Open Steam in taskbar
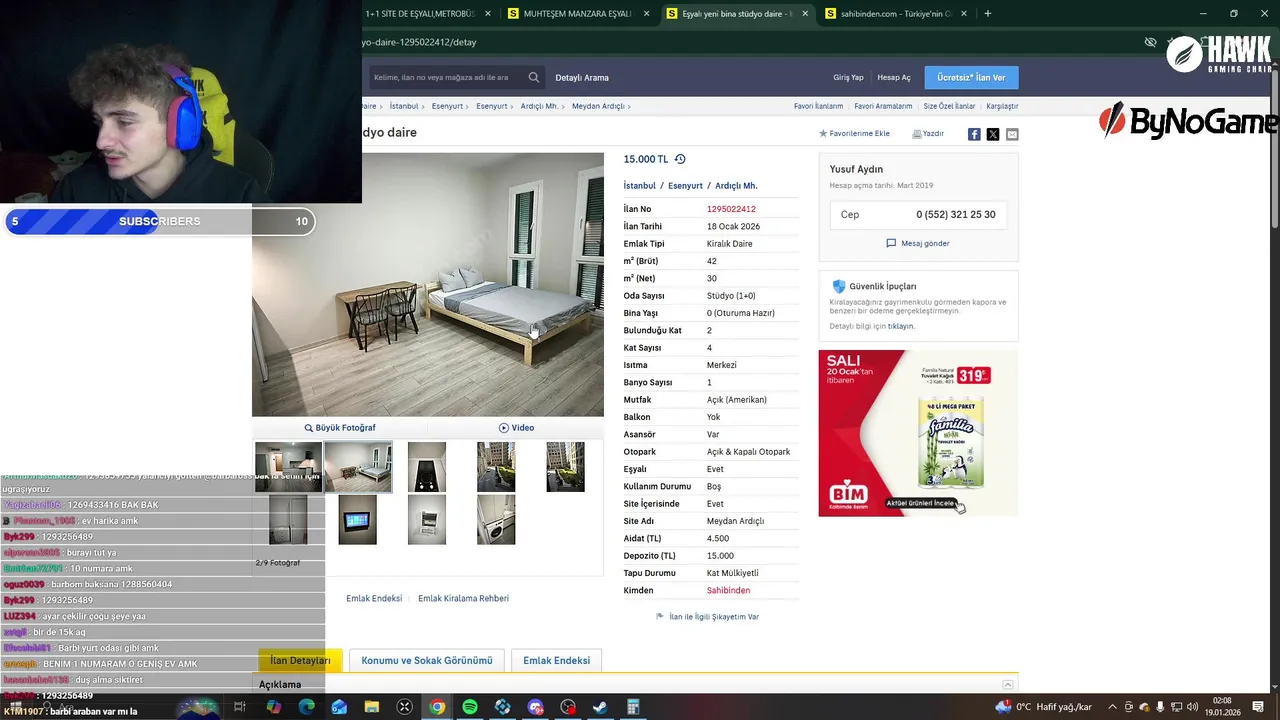 click(x=600, y=707)
